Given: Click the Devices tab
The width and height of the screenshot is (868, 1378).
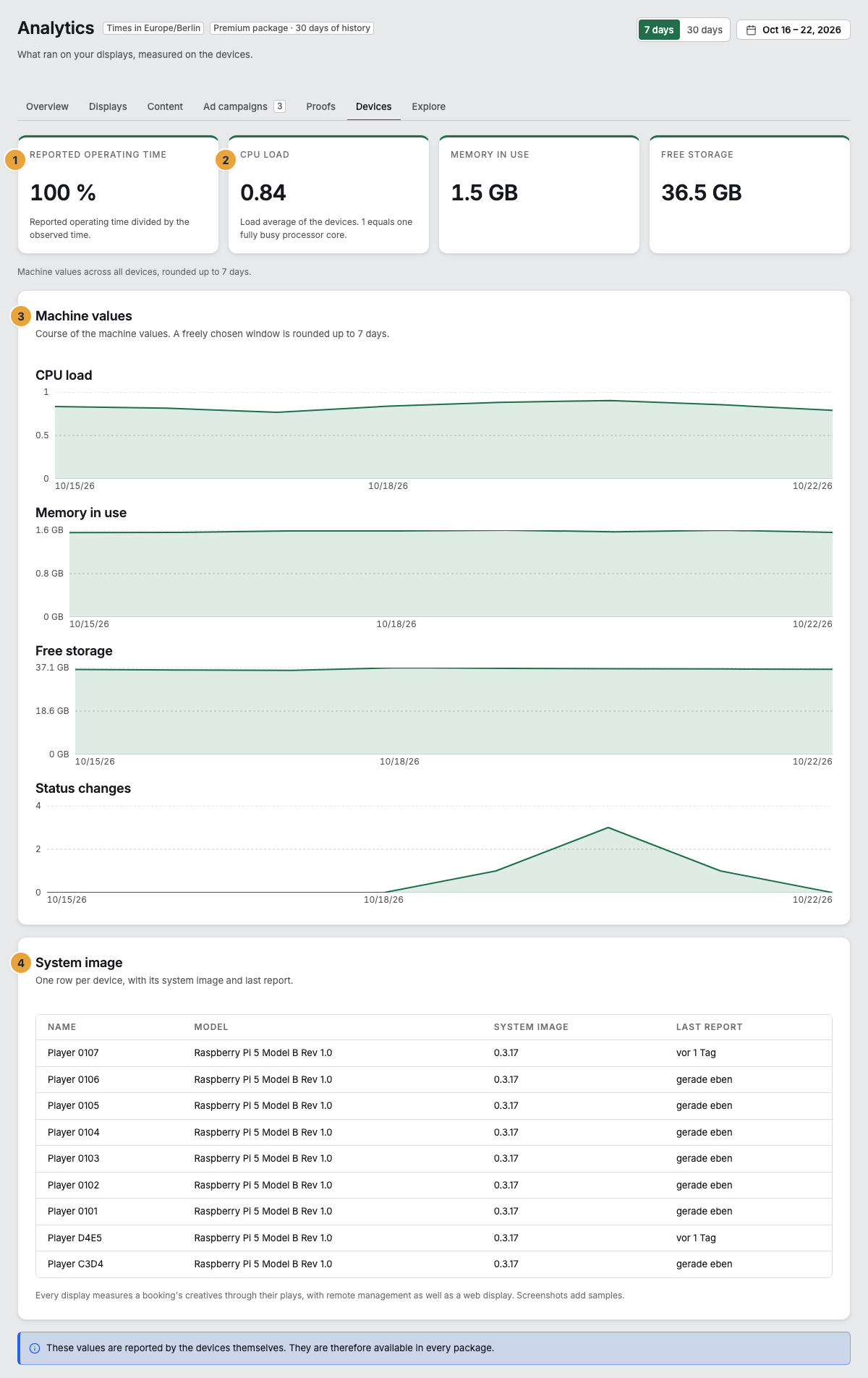Looking at the screenshot, I should pos(374,106).
